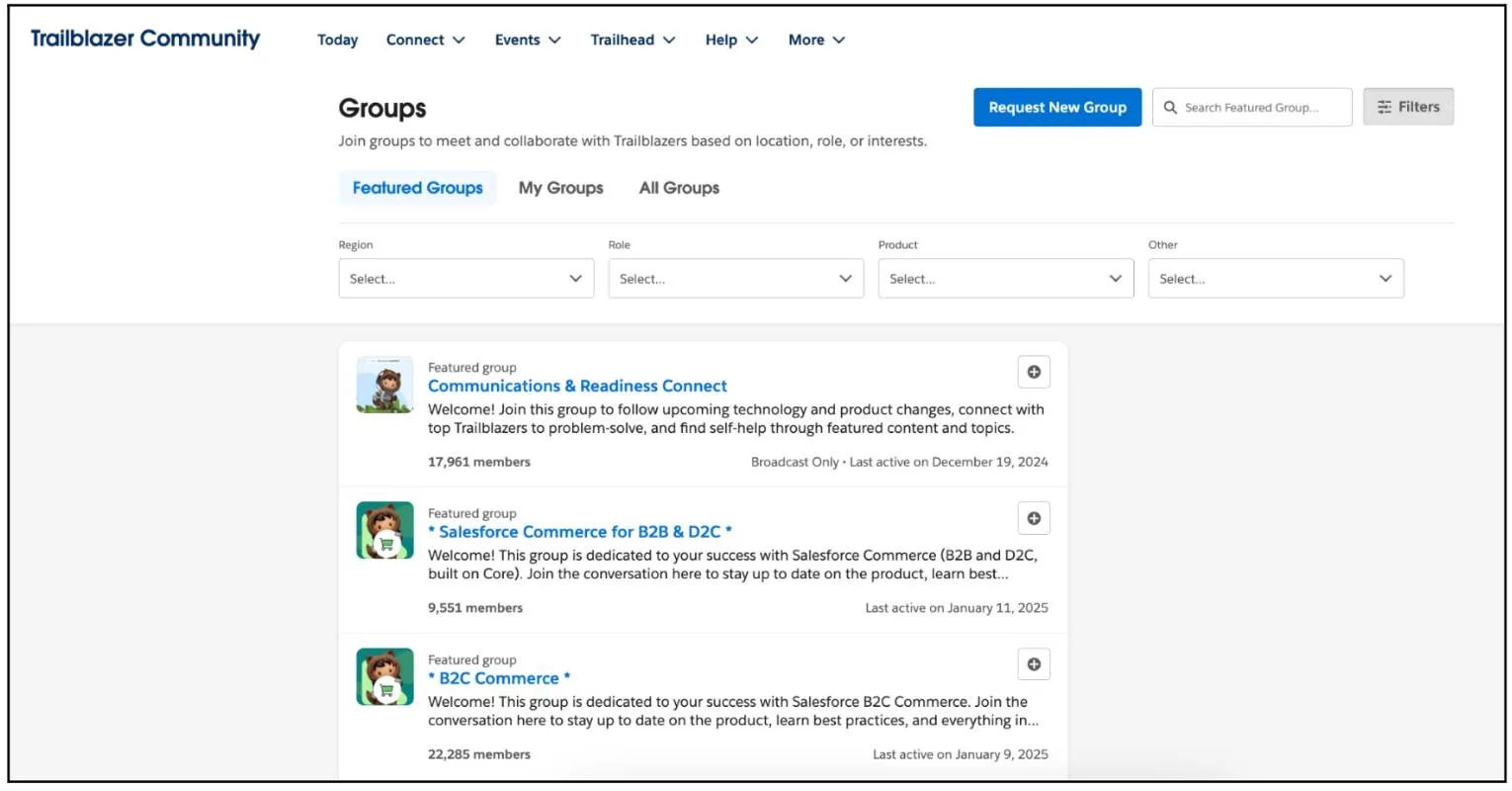Click plus icon for Salesforce Commerce for B2B & D2C
Screen dimensions: 1512x791
click(1034, 518)
